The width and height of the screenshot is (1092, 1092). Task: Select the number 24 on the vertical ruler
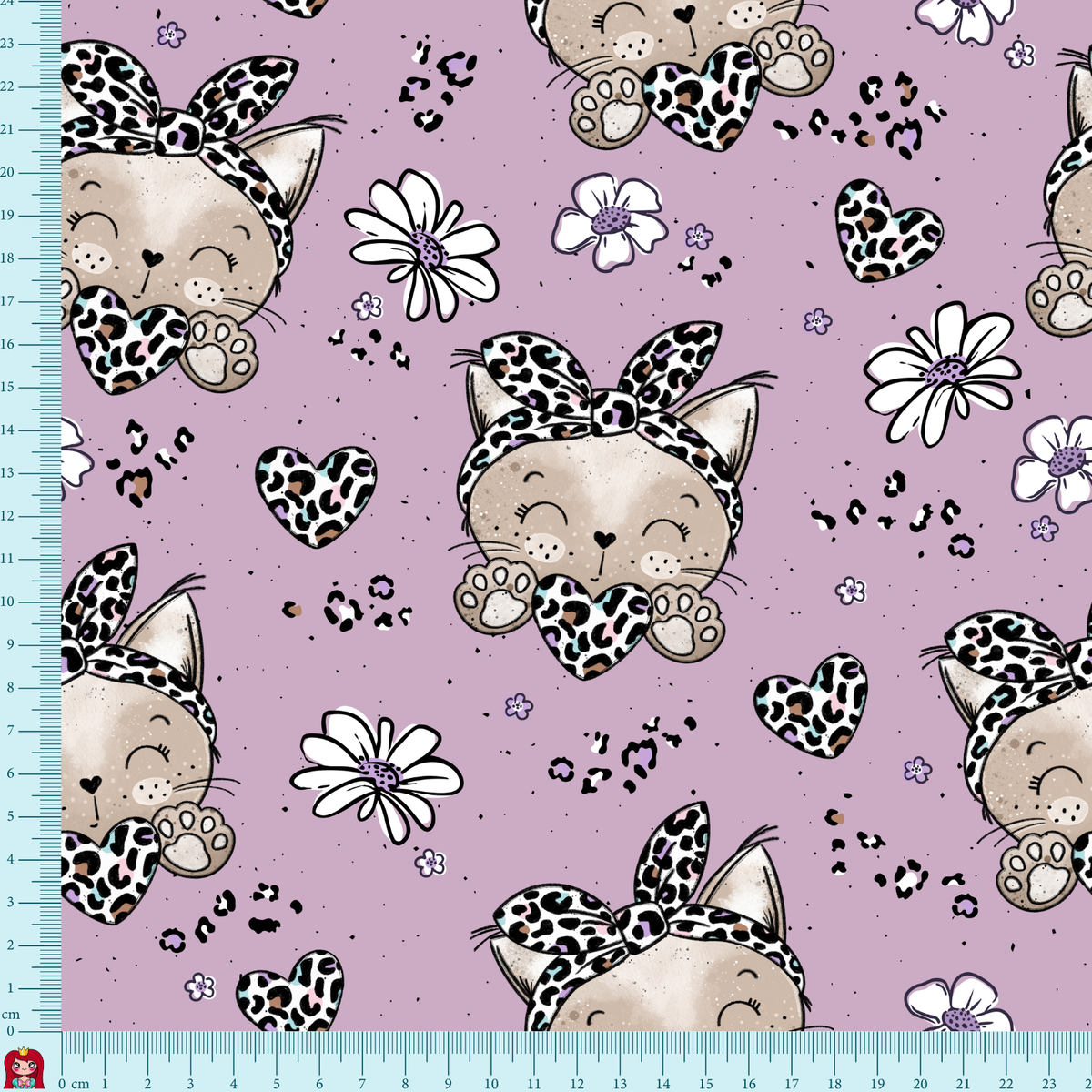pyautogui.click(x=7, y=3)
